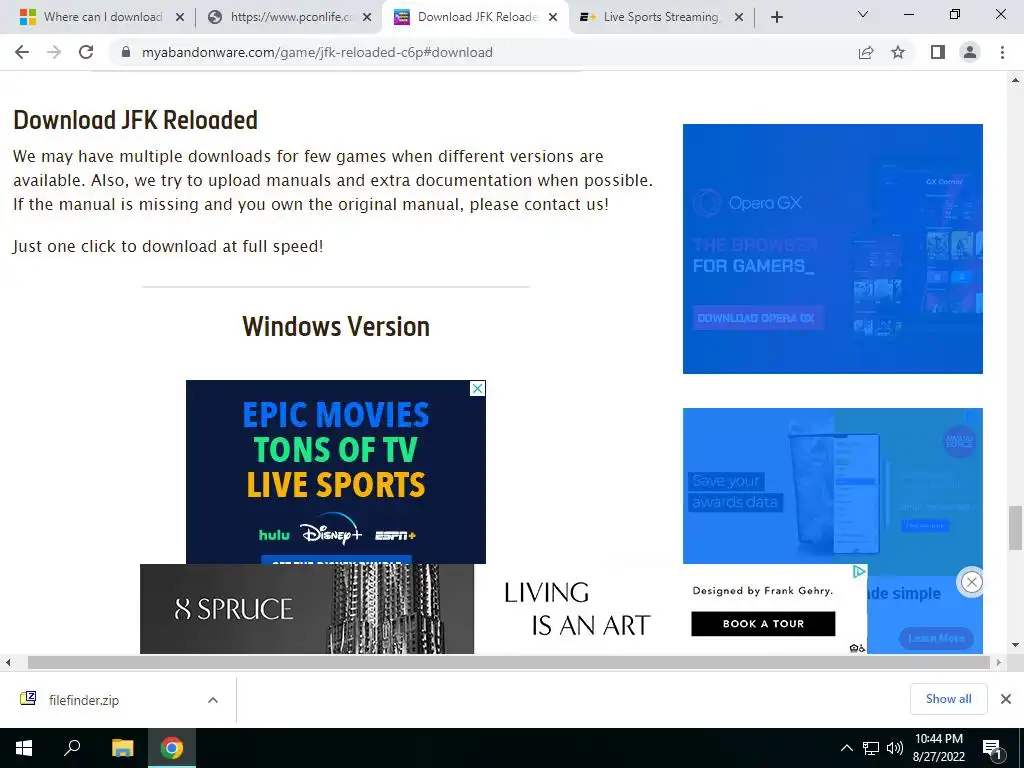Click Show all downloads
This screenshot has width=1024, height=768.
(948, 699)
